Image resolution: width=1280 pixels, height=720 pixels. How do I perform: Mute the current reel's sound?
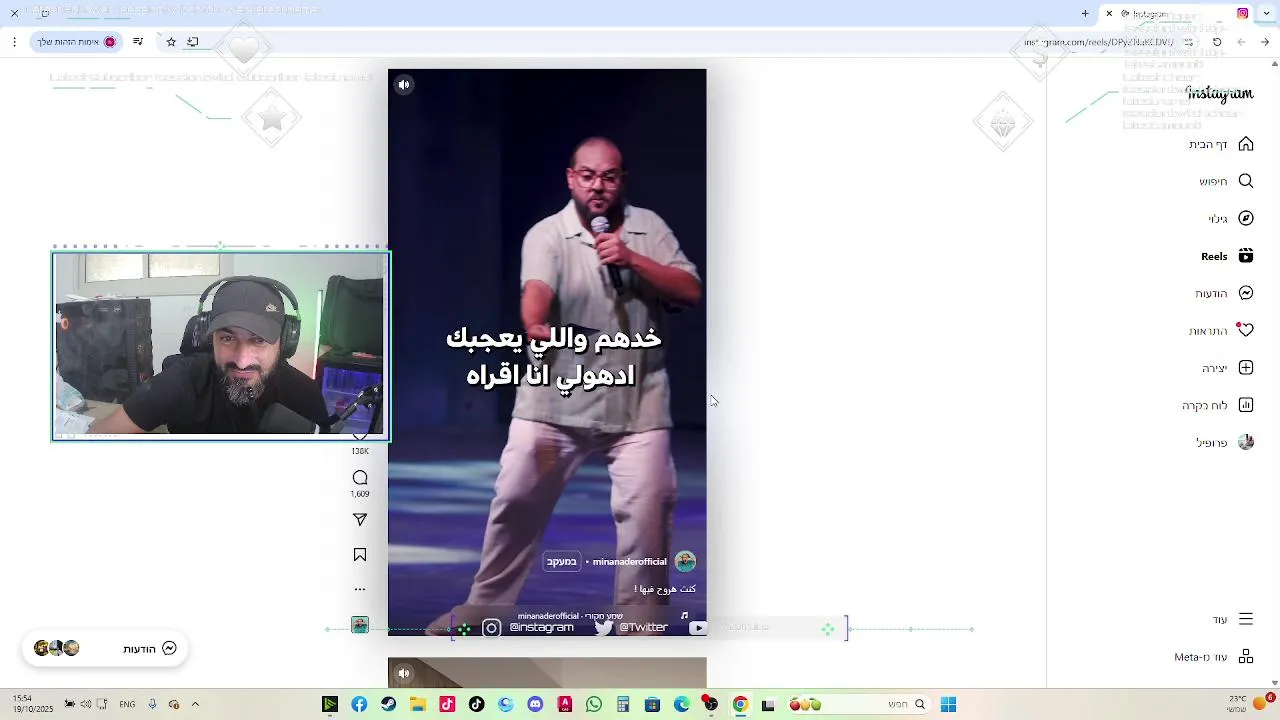point(404,85)
